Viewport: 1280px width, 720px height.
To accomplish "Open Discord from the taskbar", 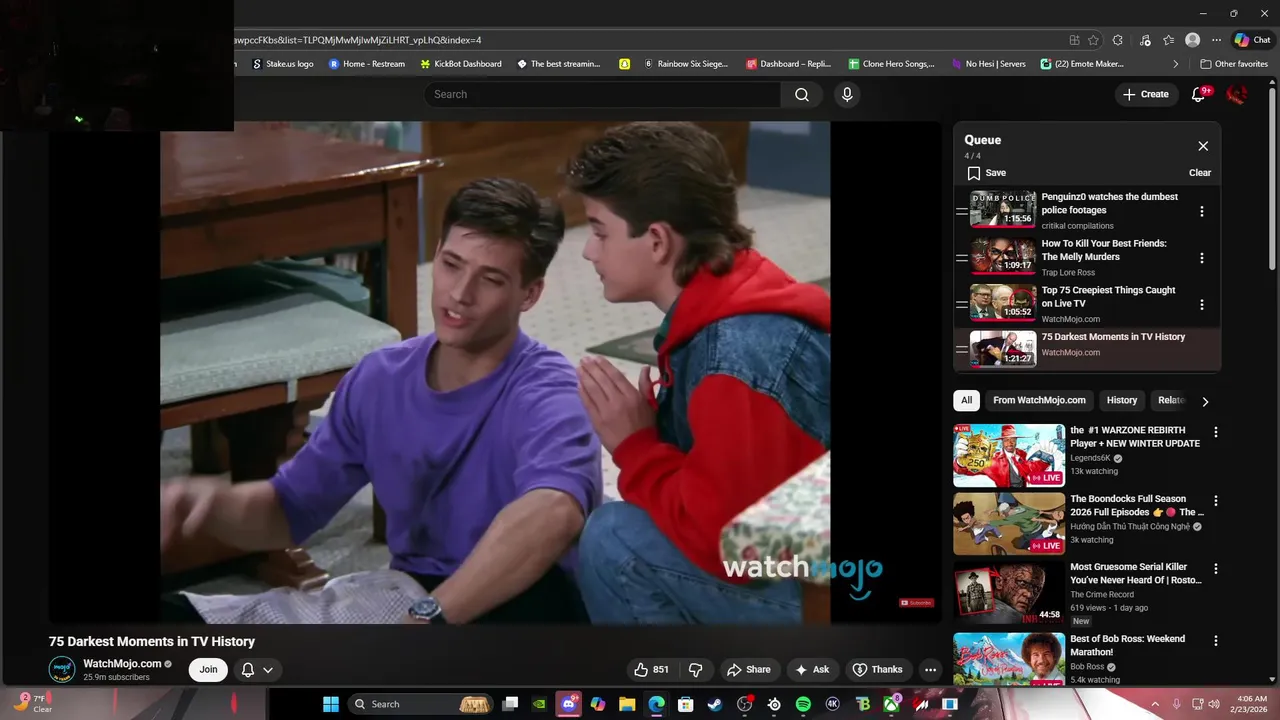I will click(x=569, y=704).
